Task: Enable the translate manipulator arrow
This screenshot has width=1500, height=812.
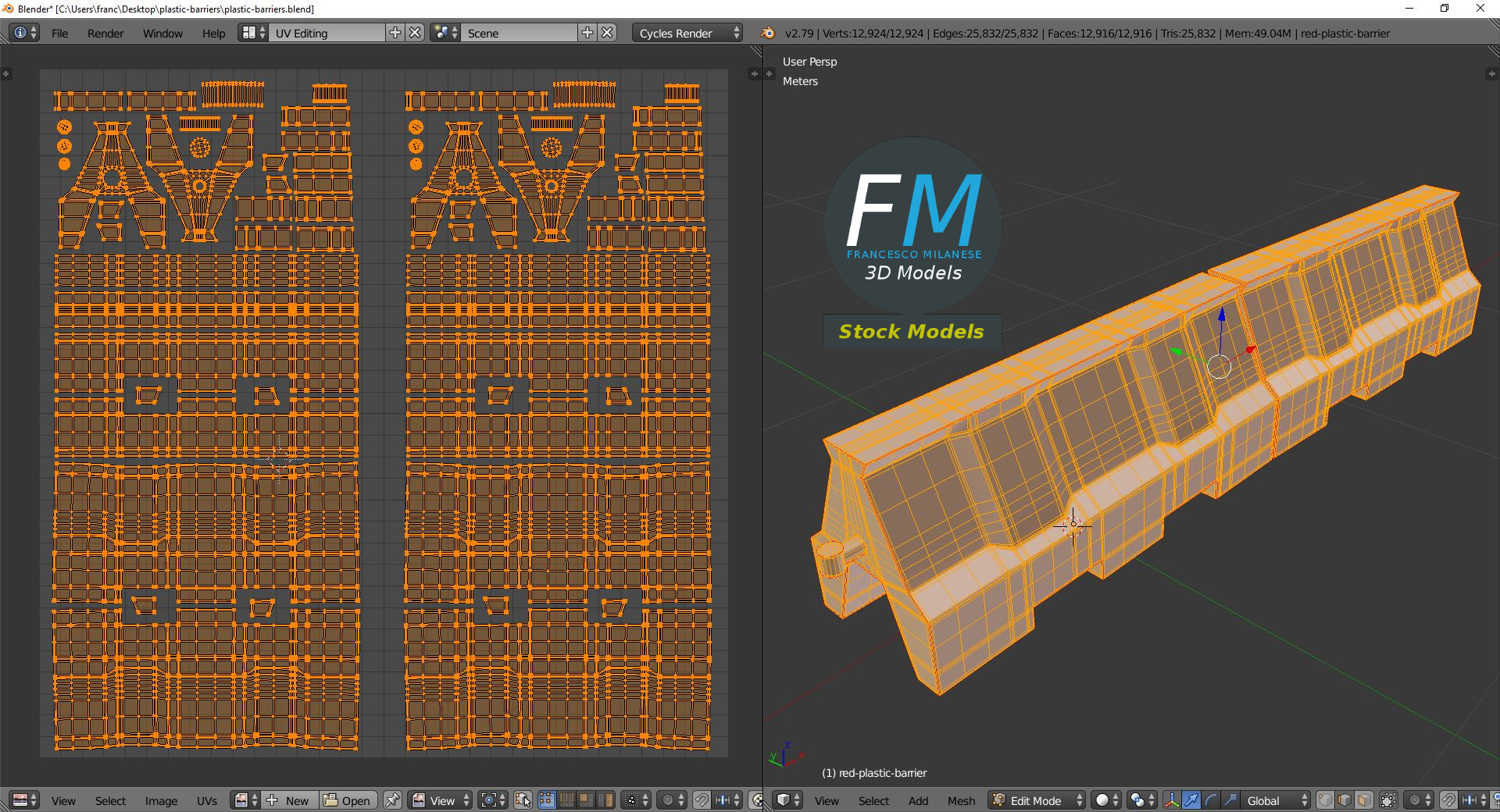Action: pyautogui.click(x=1191, y=800)
